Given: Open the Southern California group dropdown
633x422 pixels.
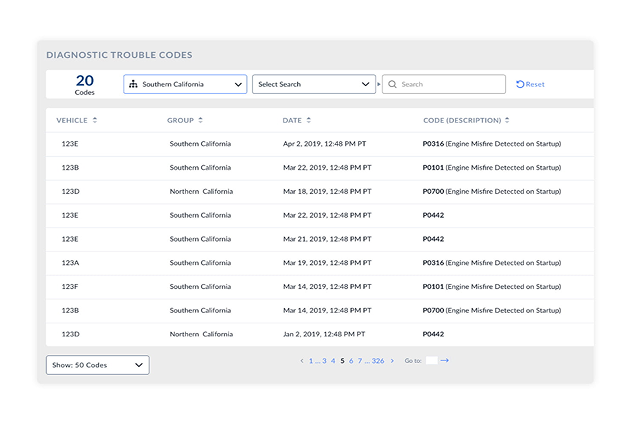Looking at the screenshot, I should click(x=185, y=85).
